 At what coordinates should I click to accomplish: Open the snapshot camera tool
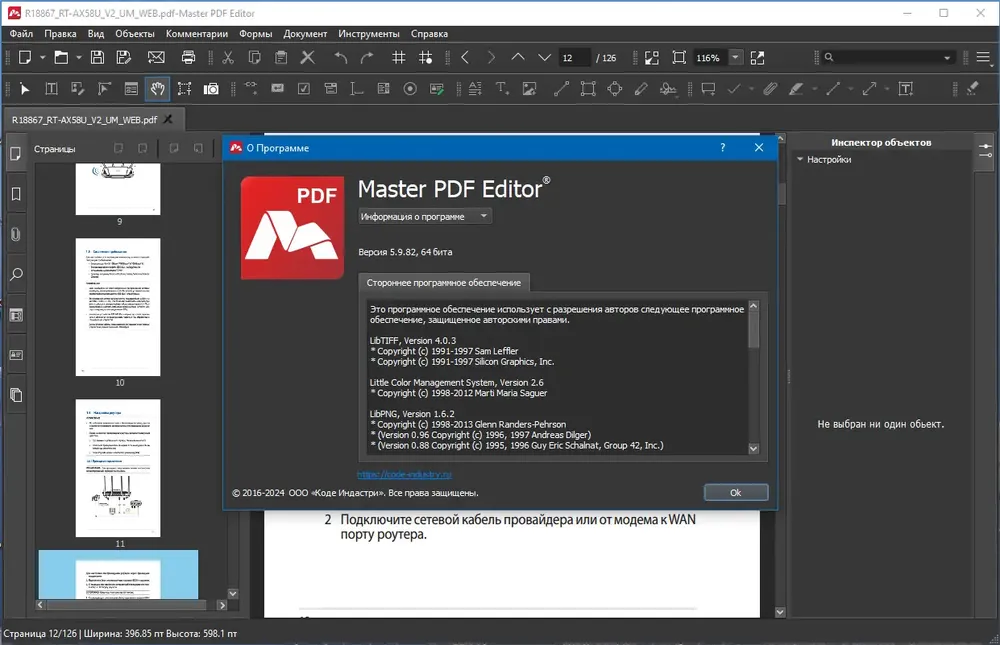210,89
